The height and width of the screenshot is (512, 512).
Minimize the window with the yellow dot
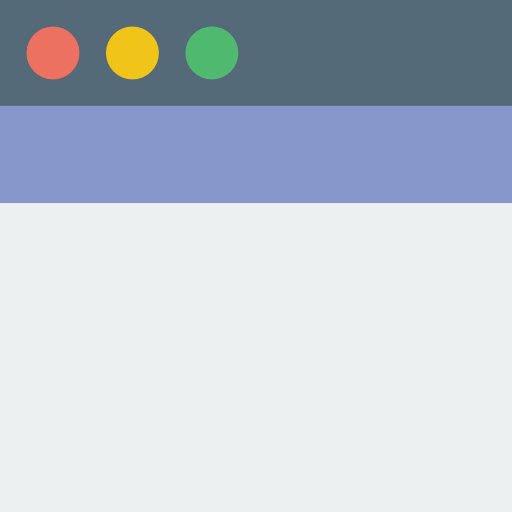132,53
